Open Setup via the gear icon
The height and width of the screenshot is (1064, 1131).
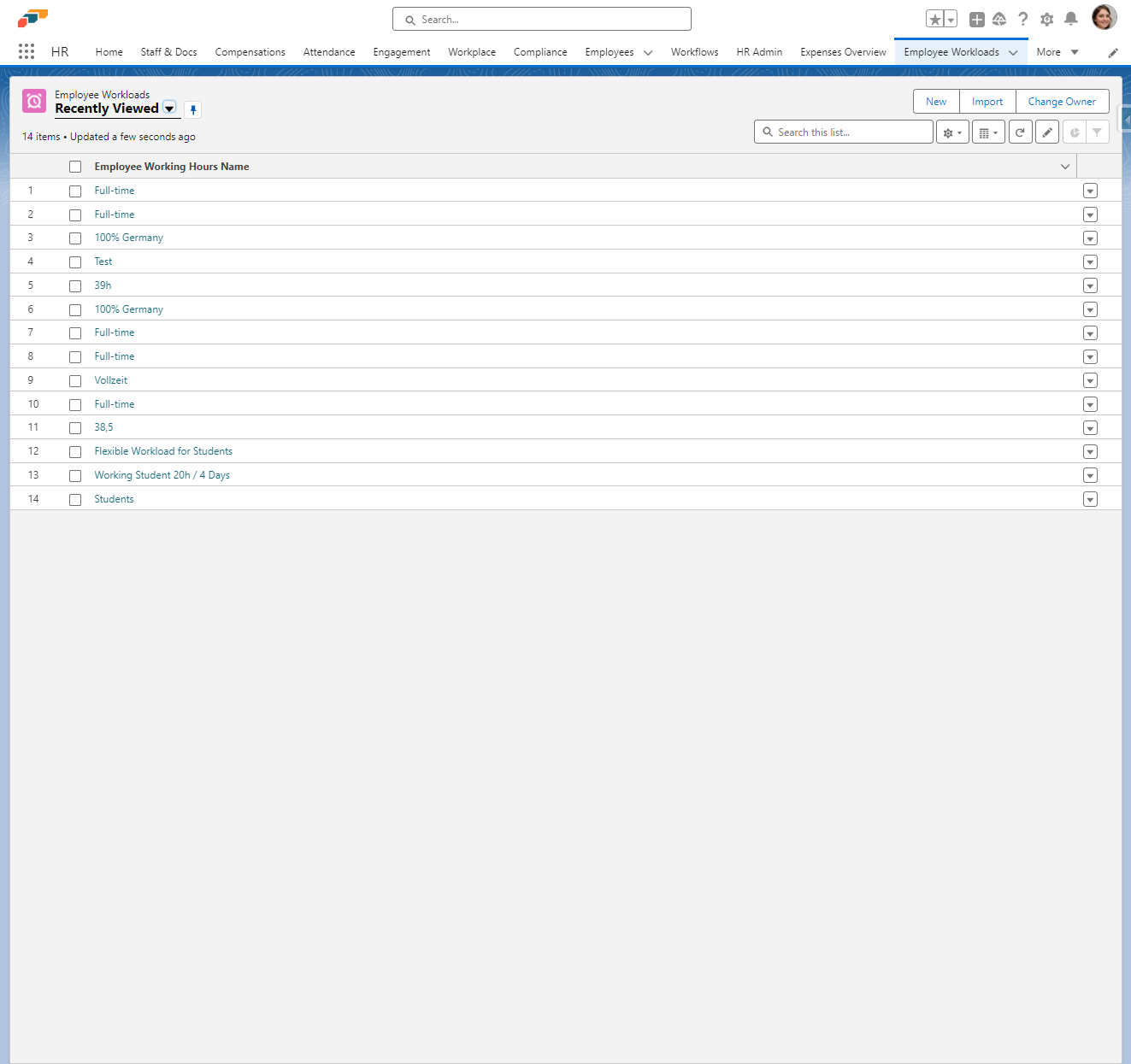coord(1047,19)
